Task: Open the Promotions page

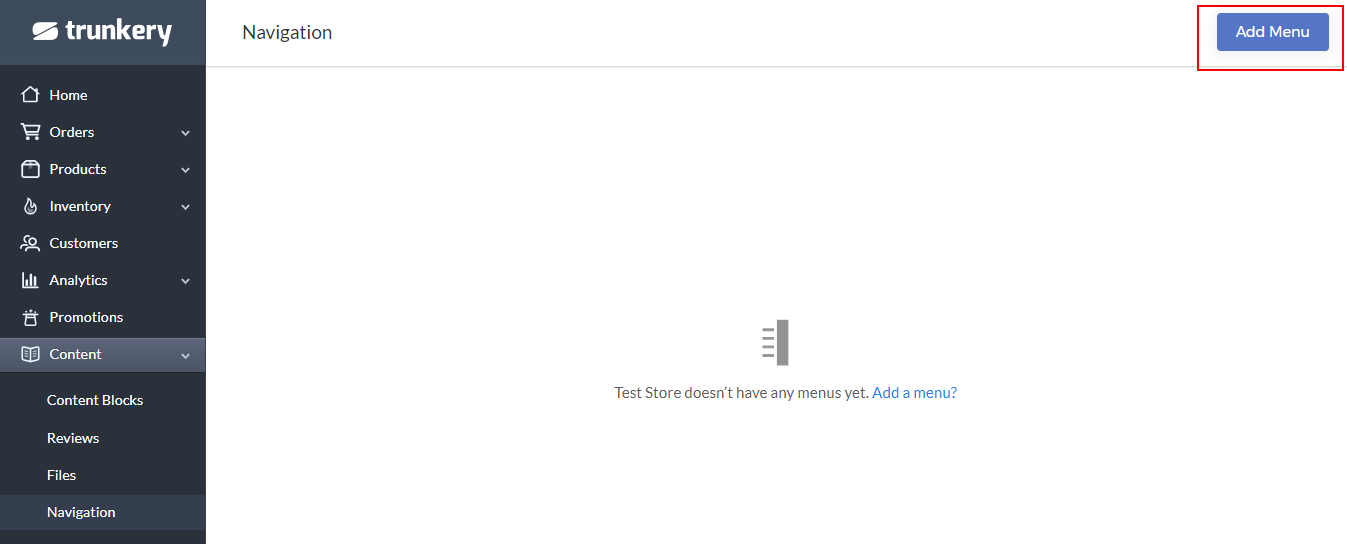Action: 102,317
